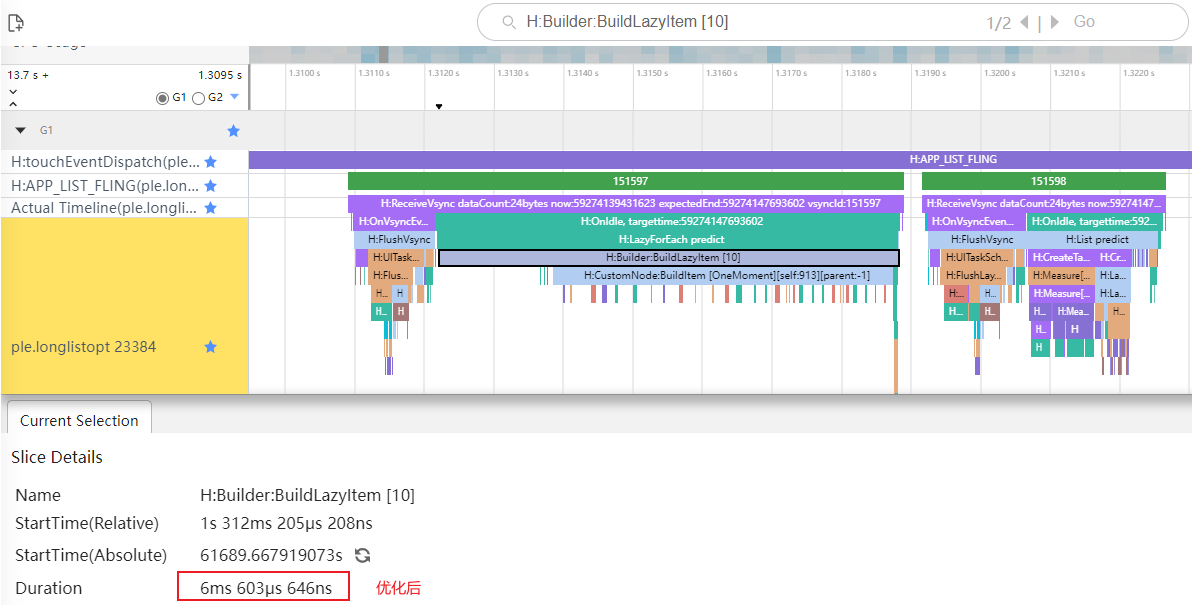Click star on ple.longlistopt 23384 thread
Viewport: 1192px width, 605px height.
pyautogui.click(x=210, y=347)
